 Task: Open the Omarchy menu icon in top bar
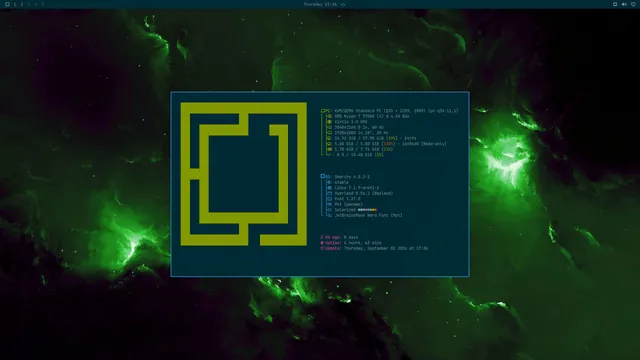[7, 4]
